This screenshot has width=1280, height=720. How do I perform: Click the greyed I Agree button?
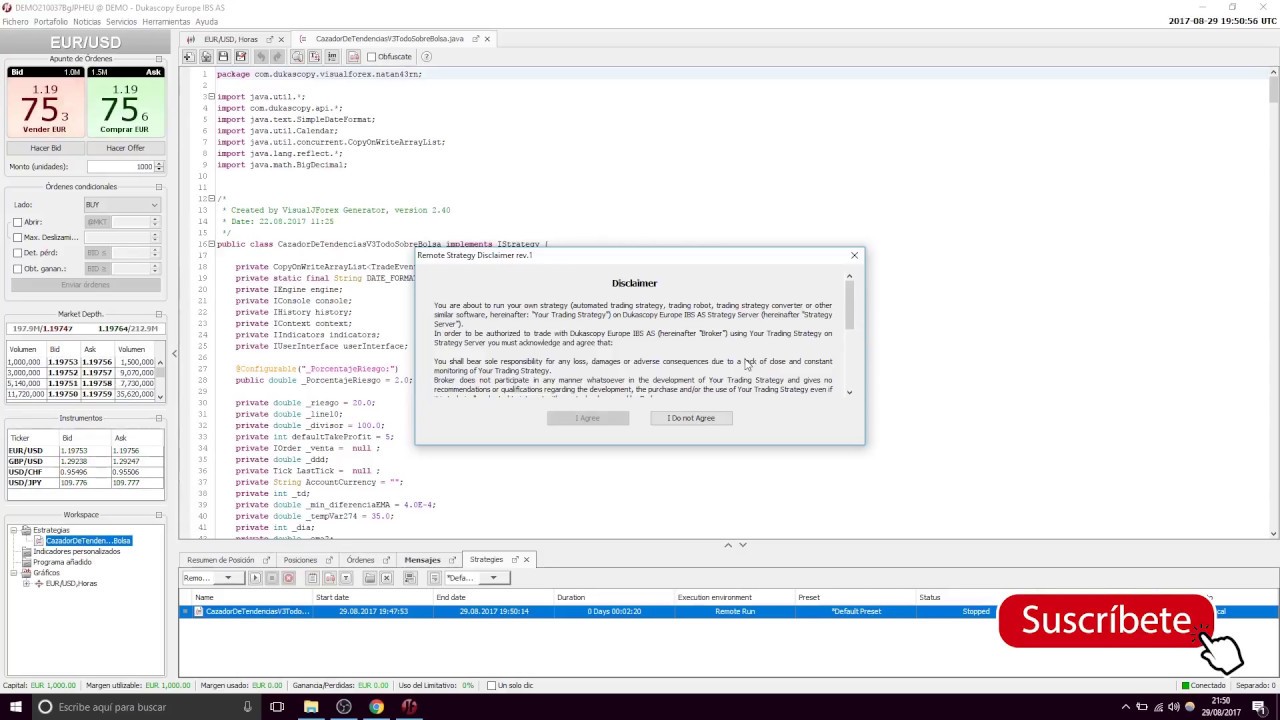588,418
